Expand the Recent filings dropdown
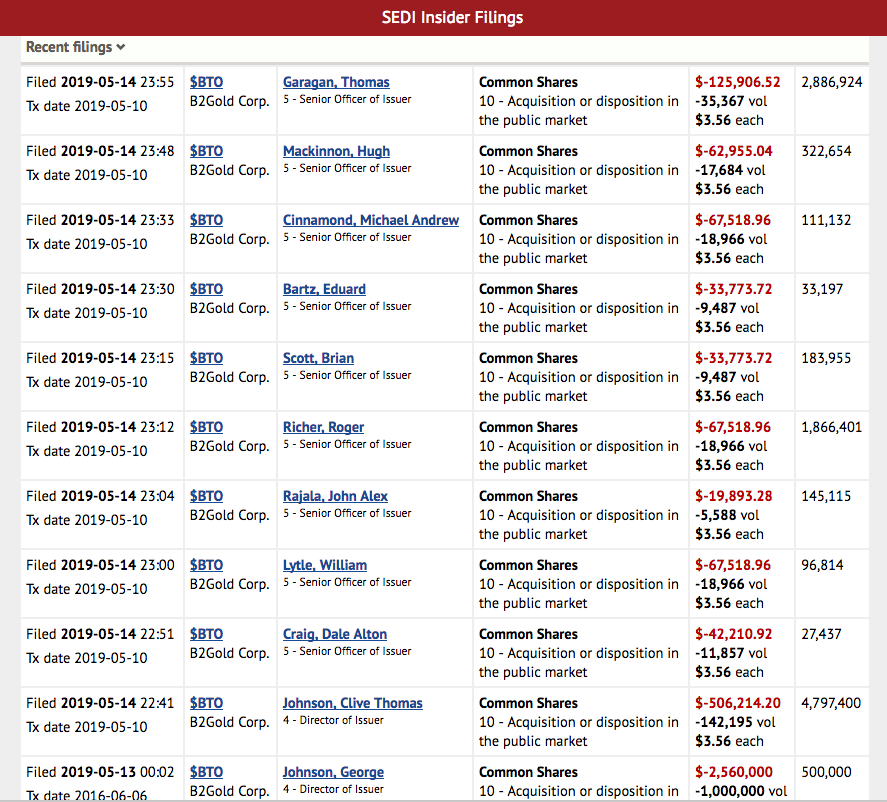This screenshot has width=887, height=802. click(76, 47)
